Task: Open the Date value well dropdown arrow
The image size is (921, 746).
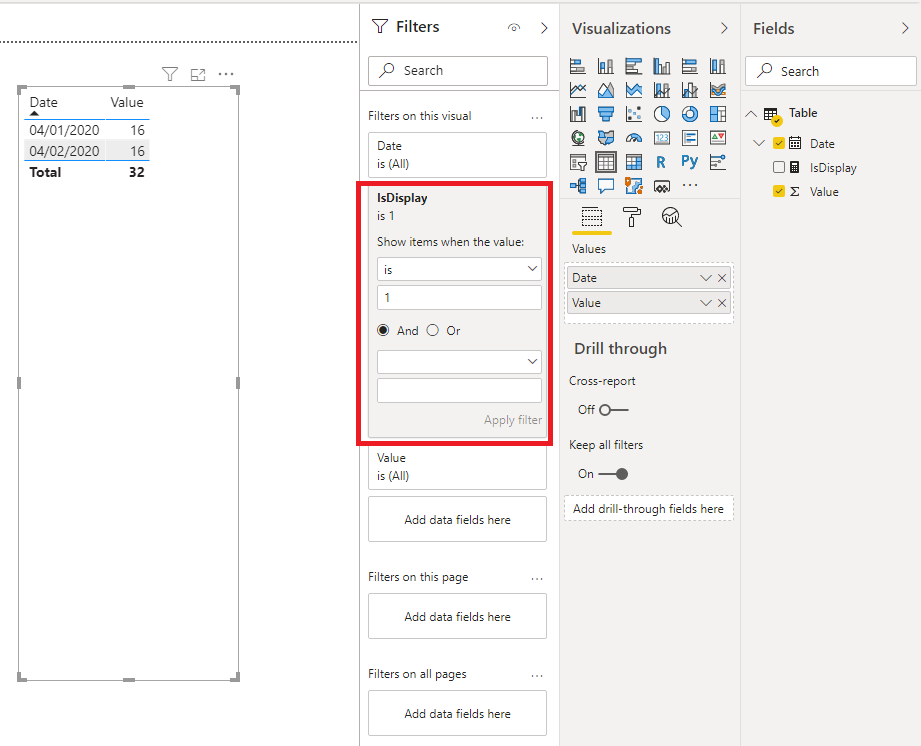Action: click(x=705, y=278)
